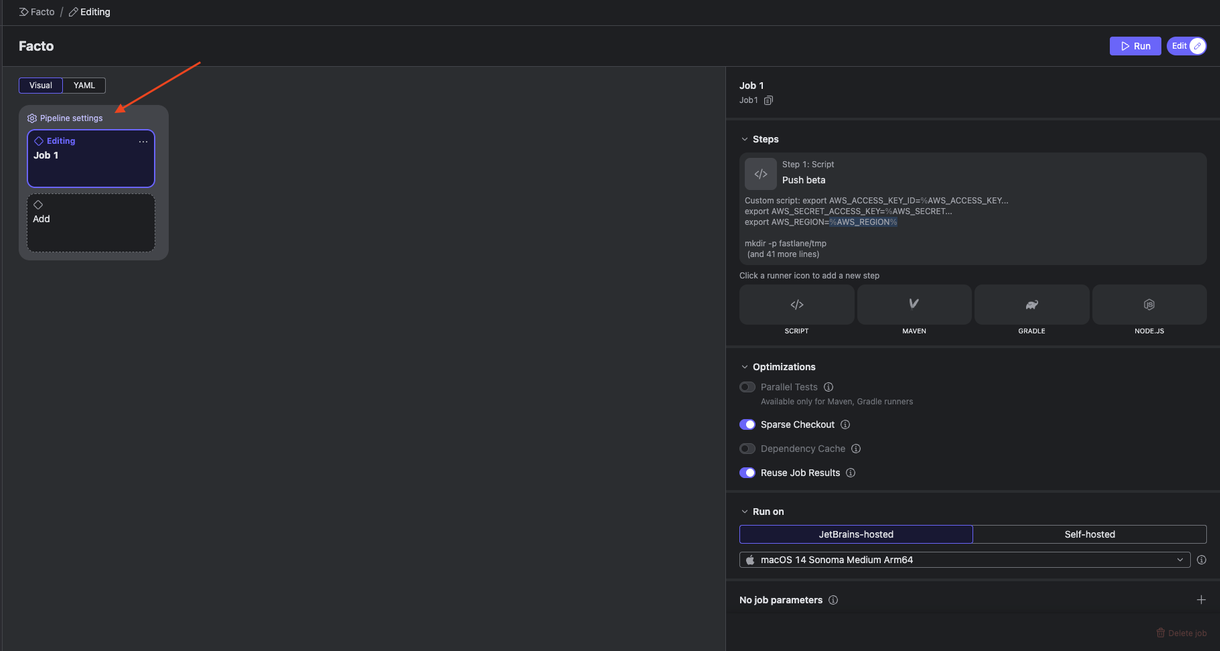Show info about Parallel Tests
Viewport: 1220px width, 651px height.
tap(828, 387)
